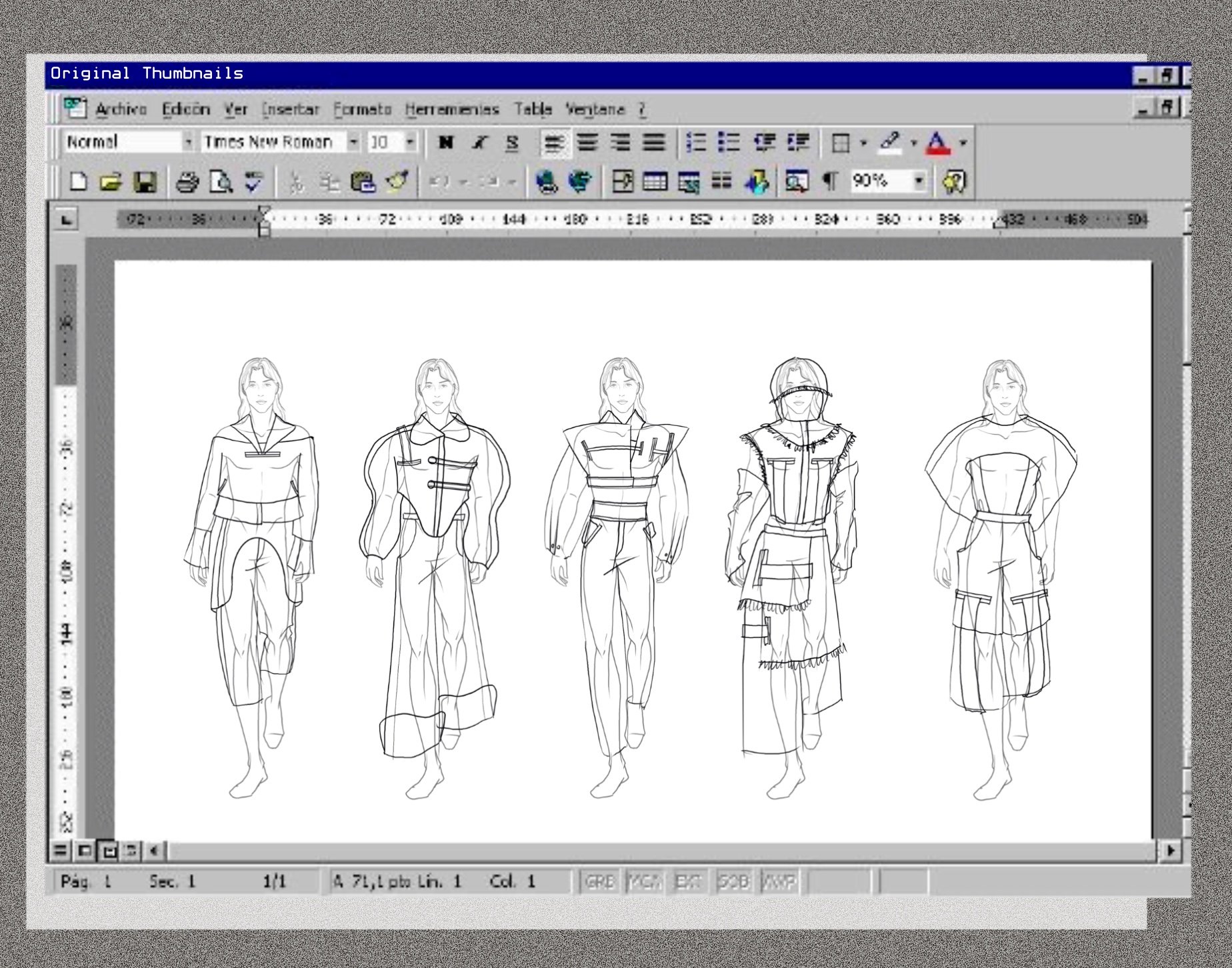Toggle left text alignment
The image size is (1232, 968).
pos(554,142)
